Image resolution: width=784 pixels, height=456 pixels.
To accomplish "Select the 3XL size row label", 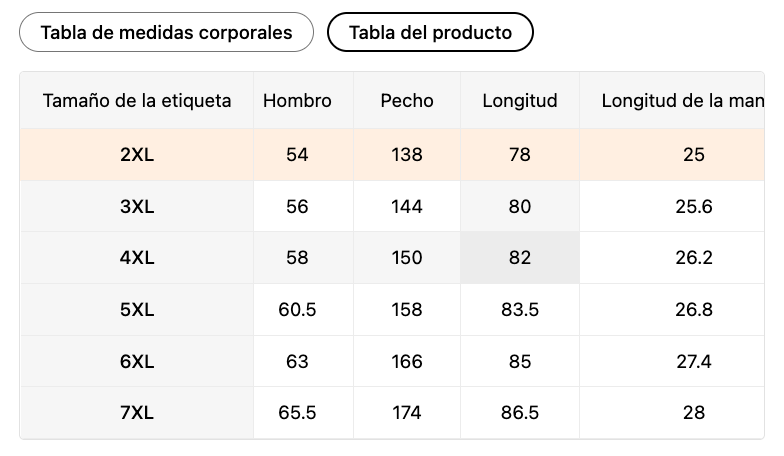I will (137, 207).
